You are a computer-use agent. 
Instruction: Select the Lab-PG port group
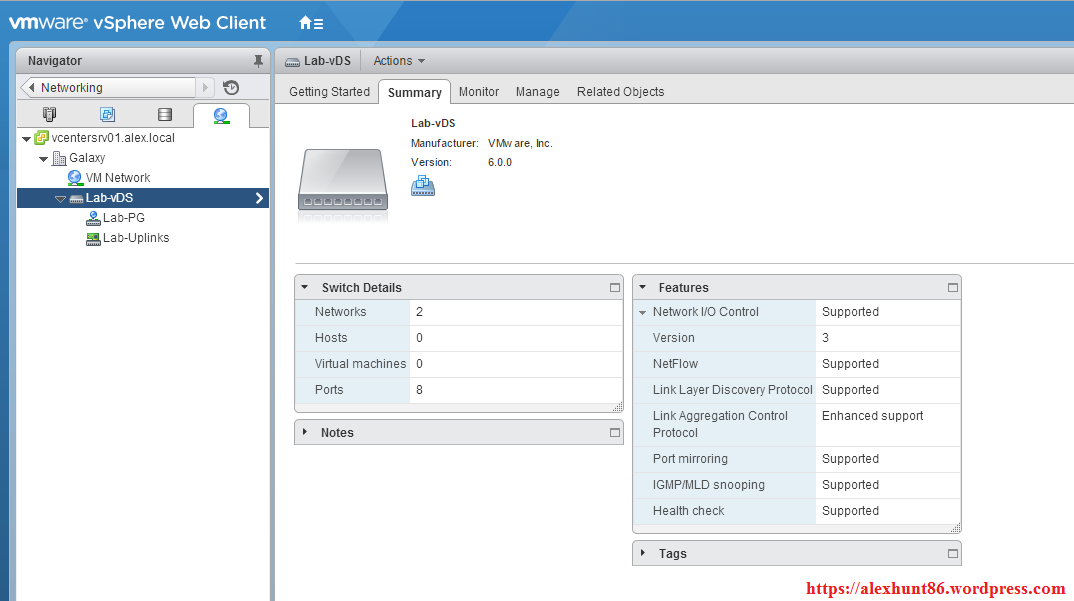click(x=123, y=218)
